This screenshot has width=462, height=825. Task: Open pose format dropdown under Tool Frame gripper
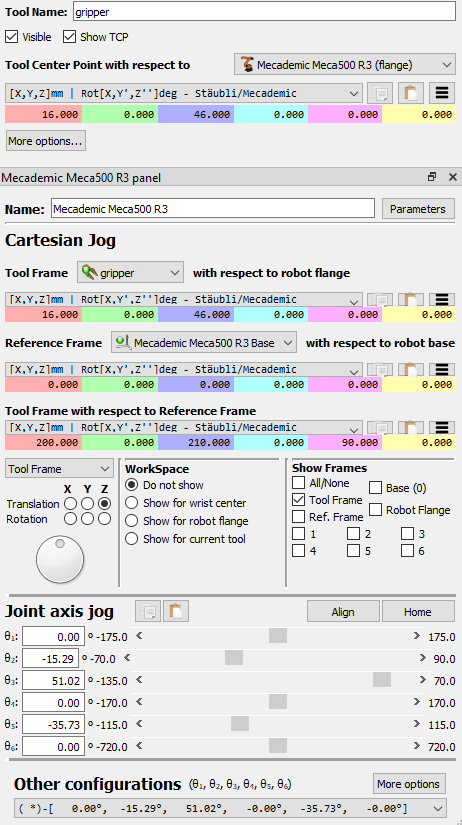(184, 299)
